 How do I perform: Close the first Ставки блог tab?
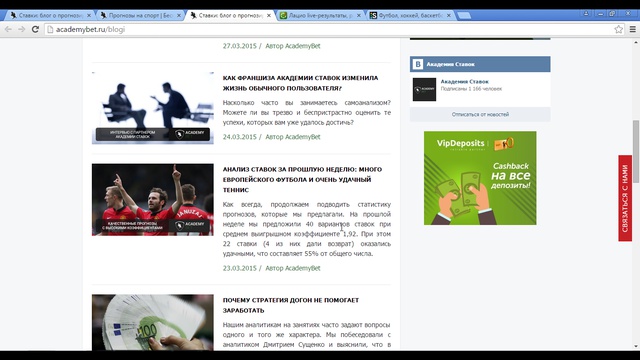[89, 15]
